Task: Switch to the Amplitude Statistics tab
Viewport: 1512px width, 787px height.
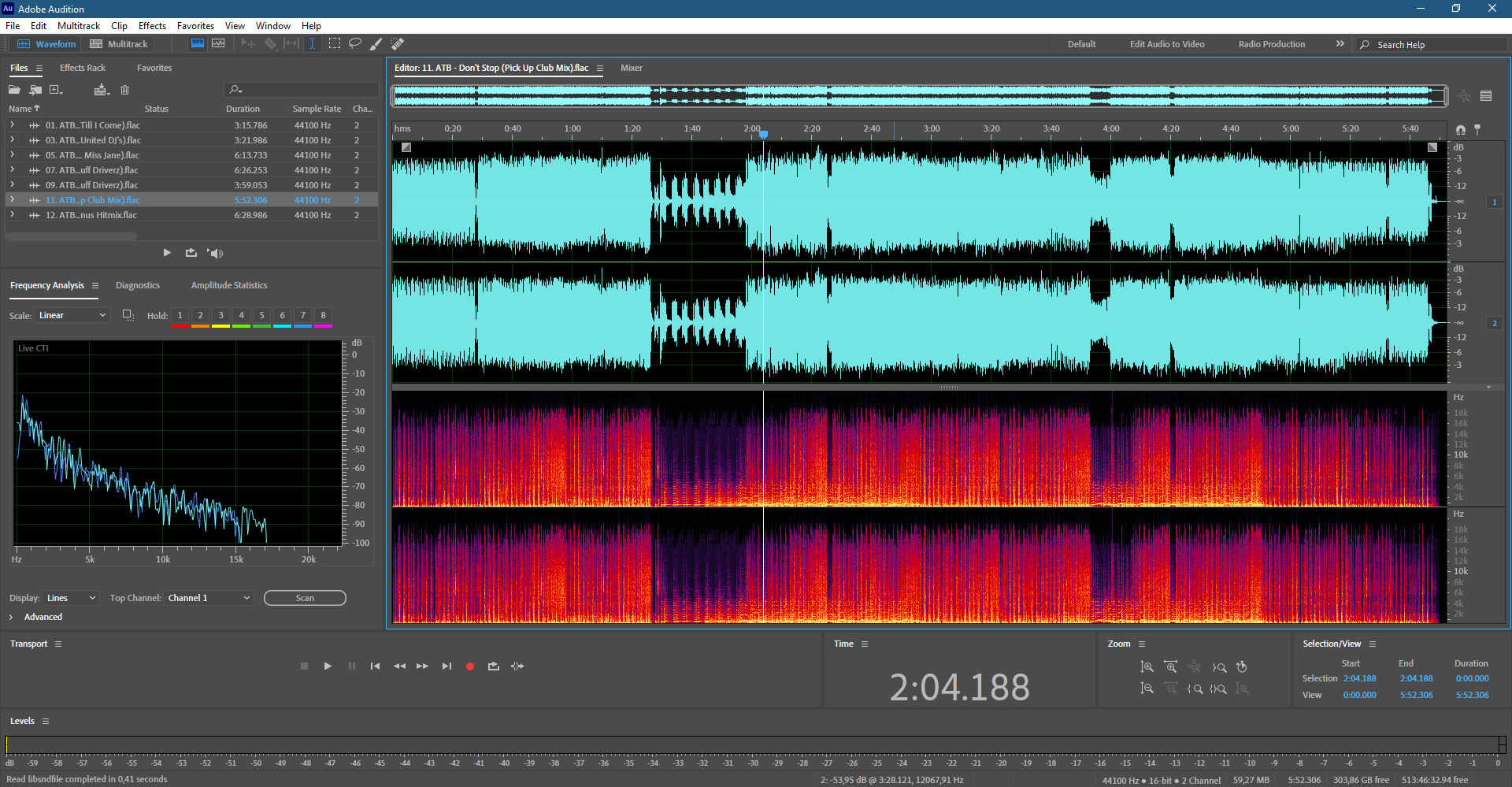Action: pos(229,285)
